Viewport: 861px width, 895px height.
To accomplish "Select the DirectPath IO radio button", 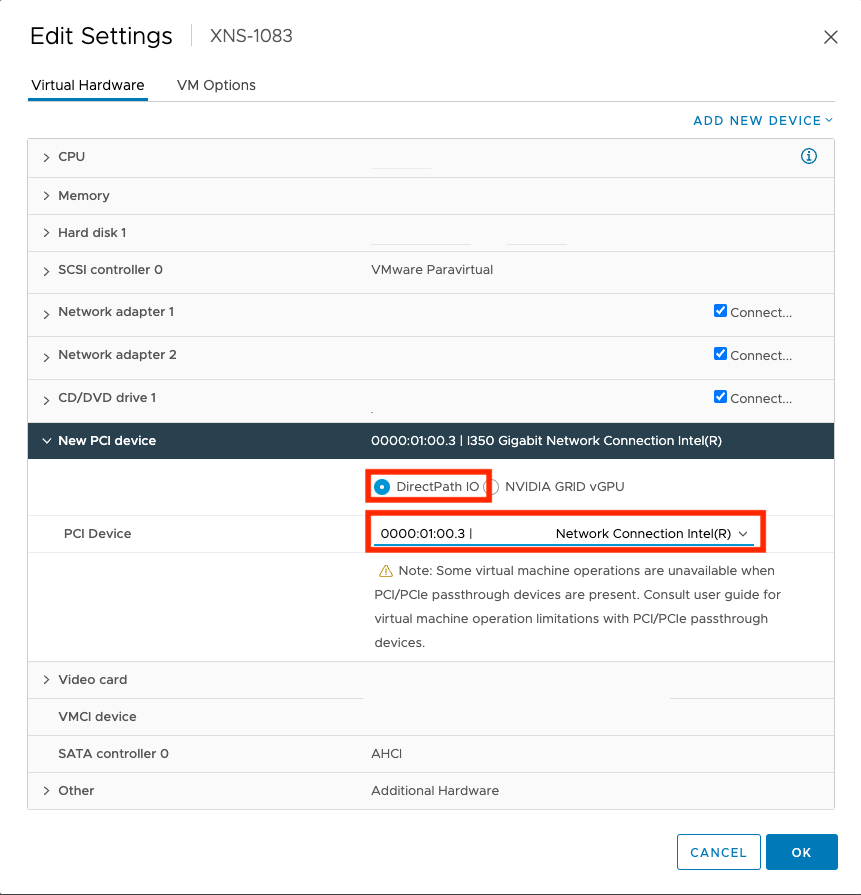I will [382, 486].
